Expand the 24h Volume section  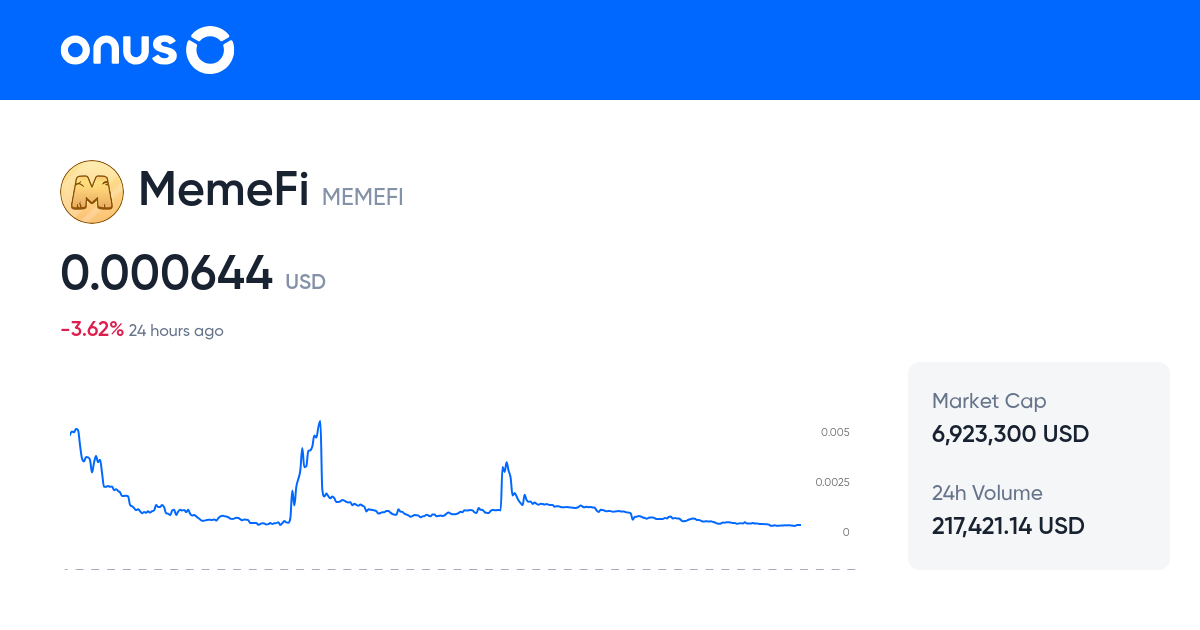click(x=987, y=493)
